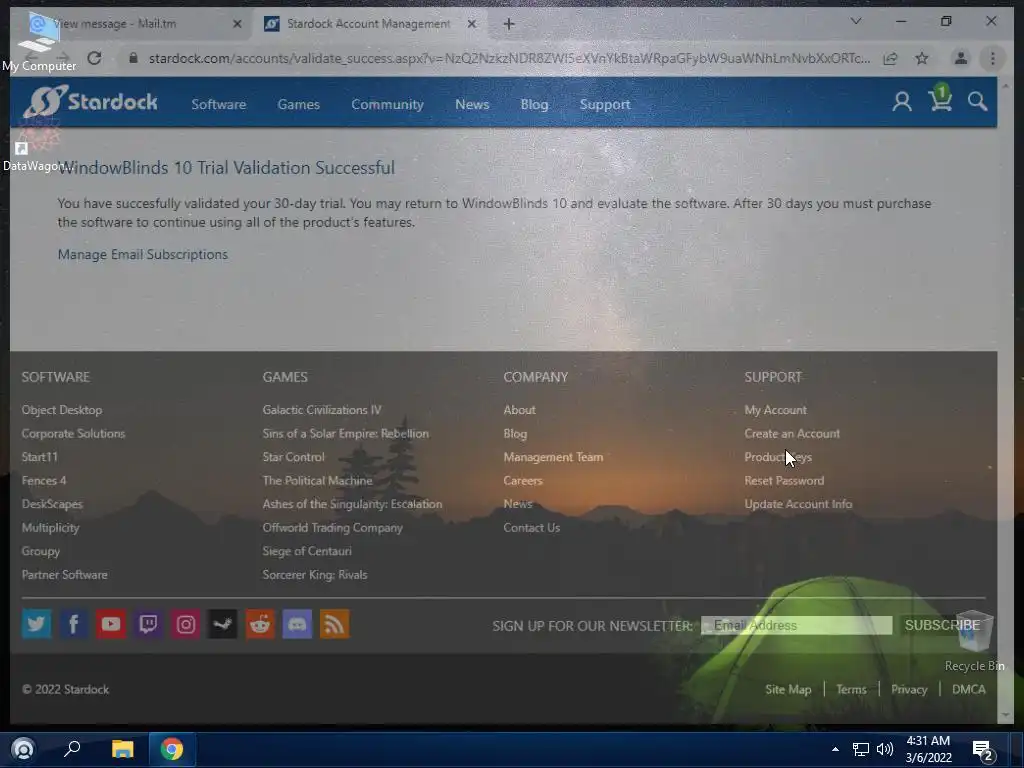The height and width of the screenshot is (768, 1024).
Task: Open Stardock's Twitter page icon
Action: click(x=37, y=624)
